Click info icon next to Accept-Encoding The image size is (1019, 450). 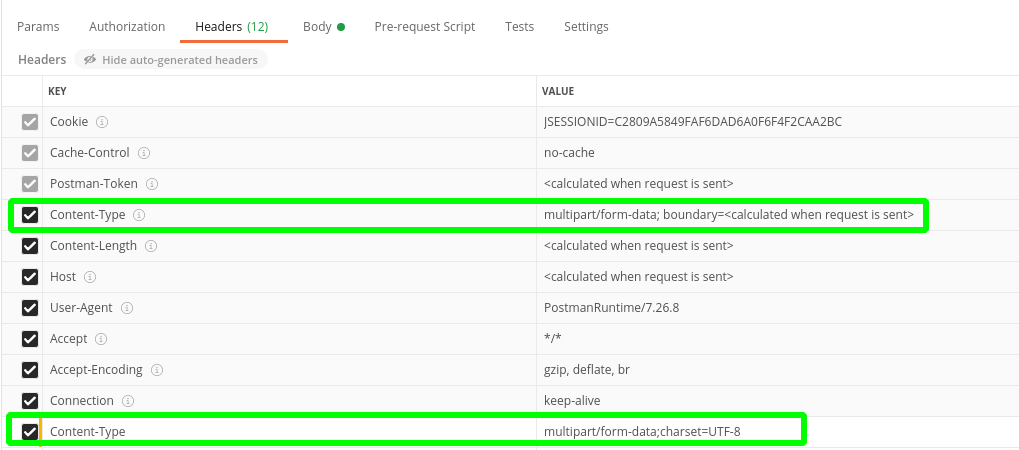(157, 370)
